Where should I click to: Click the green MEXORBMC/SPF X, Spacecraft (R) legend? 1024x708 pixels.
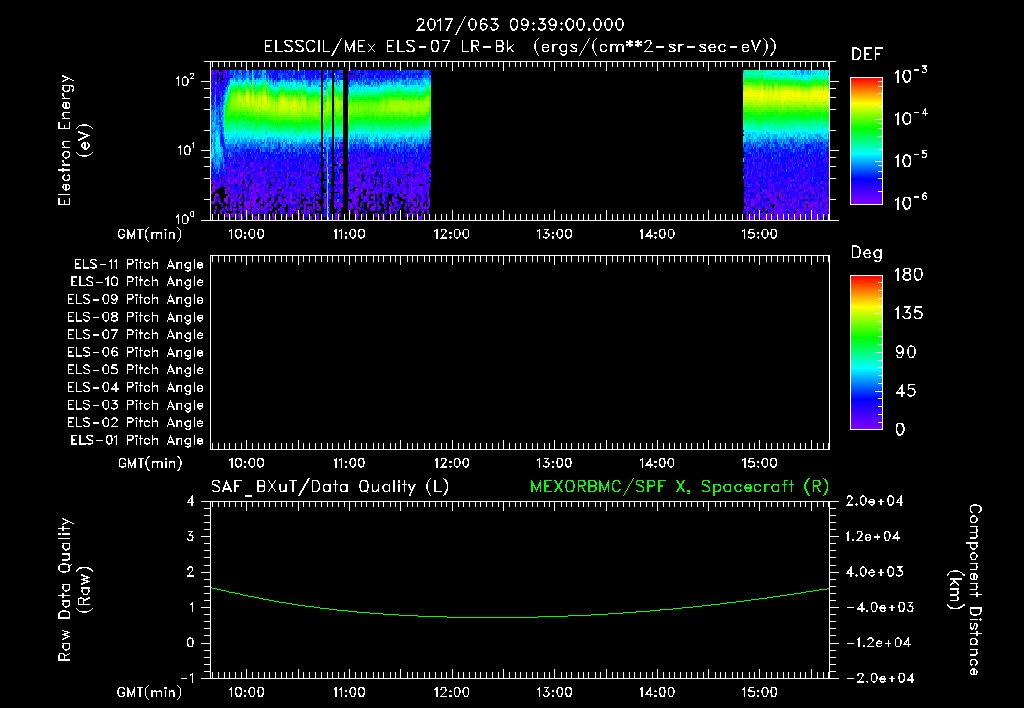click(679, 487)
